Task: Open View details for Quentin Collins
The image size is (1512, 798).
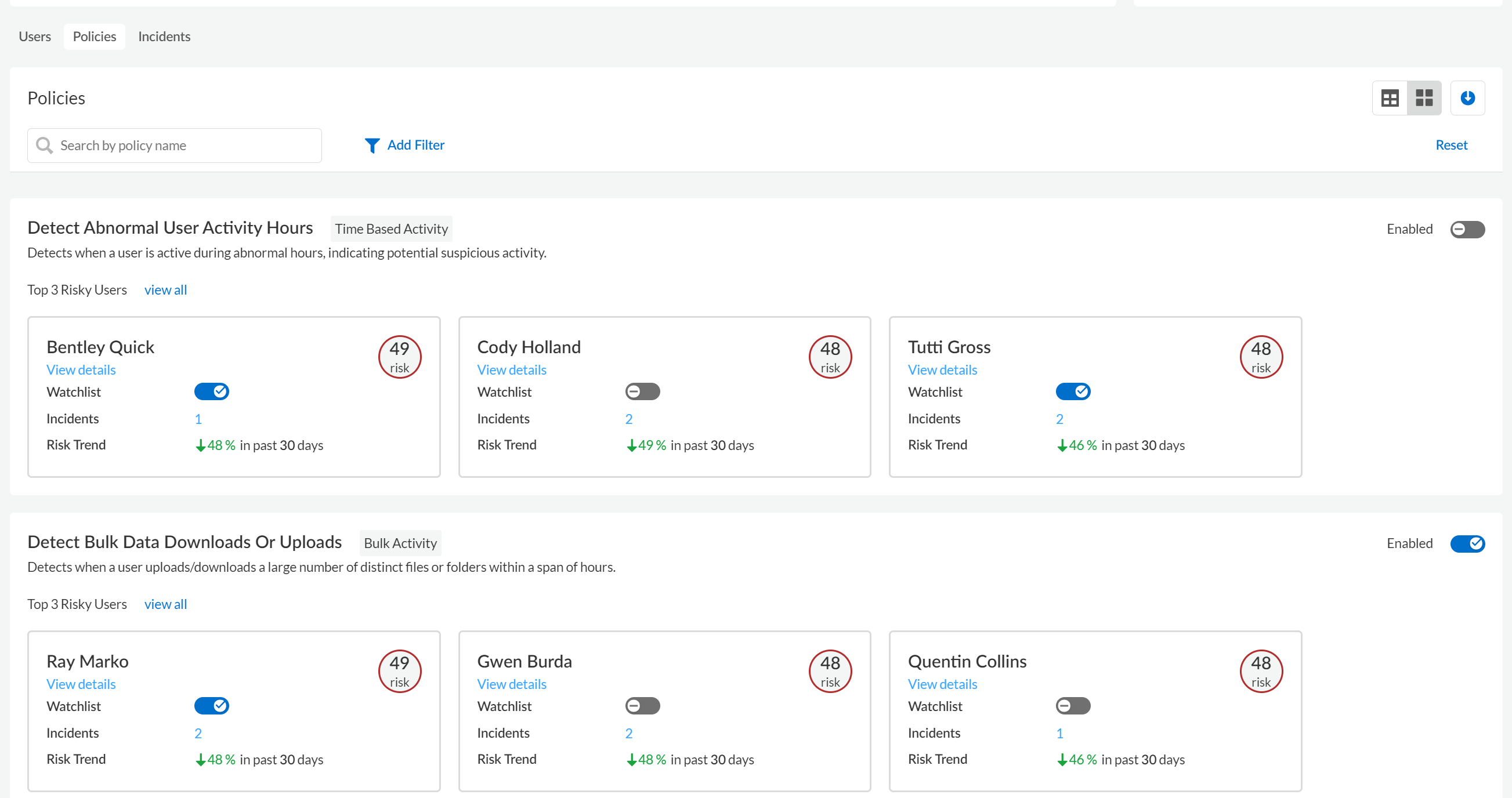Action: click(942, 684)
